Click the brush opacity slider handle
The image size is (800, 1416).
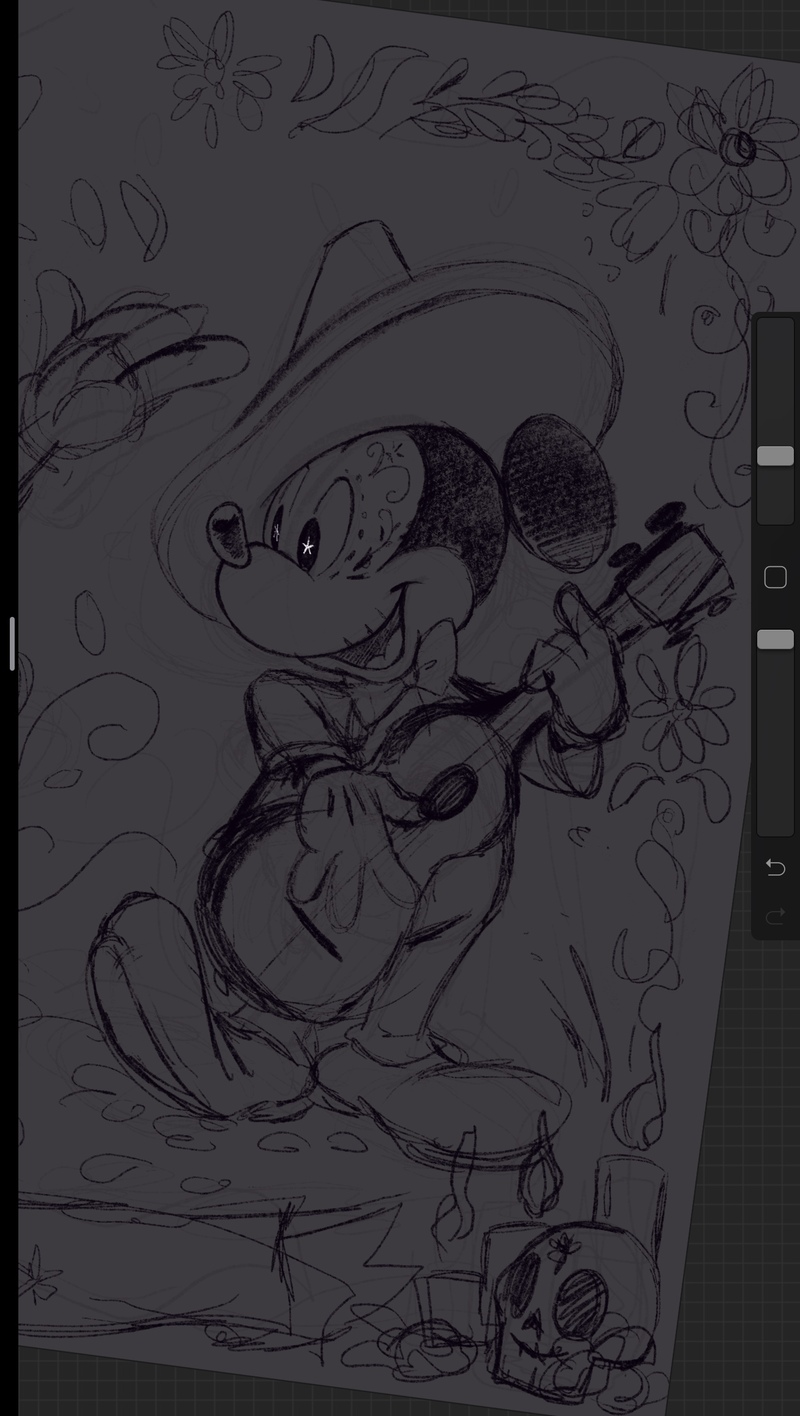(x=775, y=639)
